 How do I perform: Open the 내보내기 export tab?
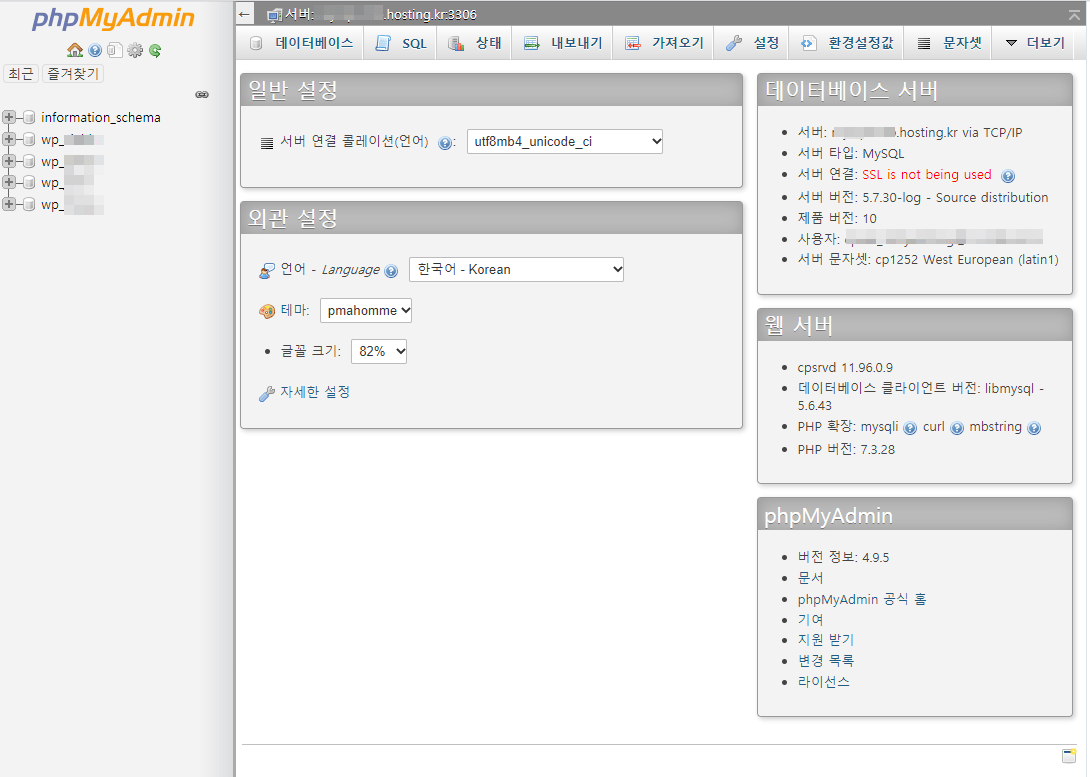click(x=563, y=43)
